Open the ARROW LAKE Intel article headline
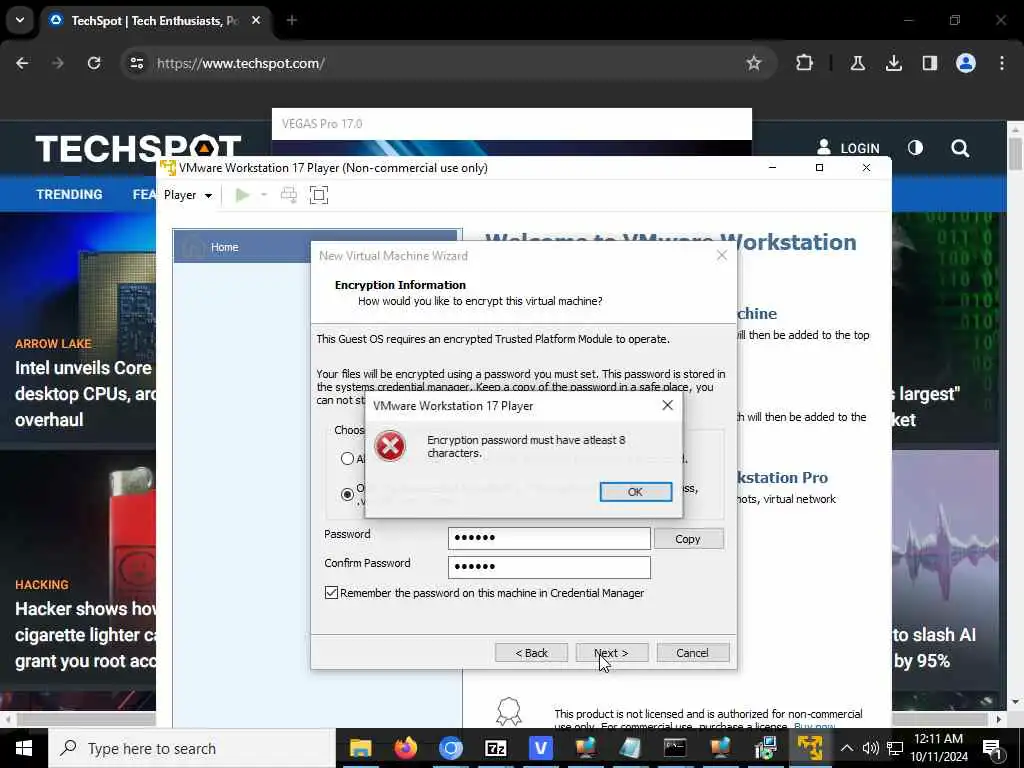The image size is (1024, 768). [x=85, y=394]
